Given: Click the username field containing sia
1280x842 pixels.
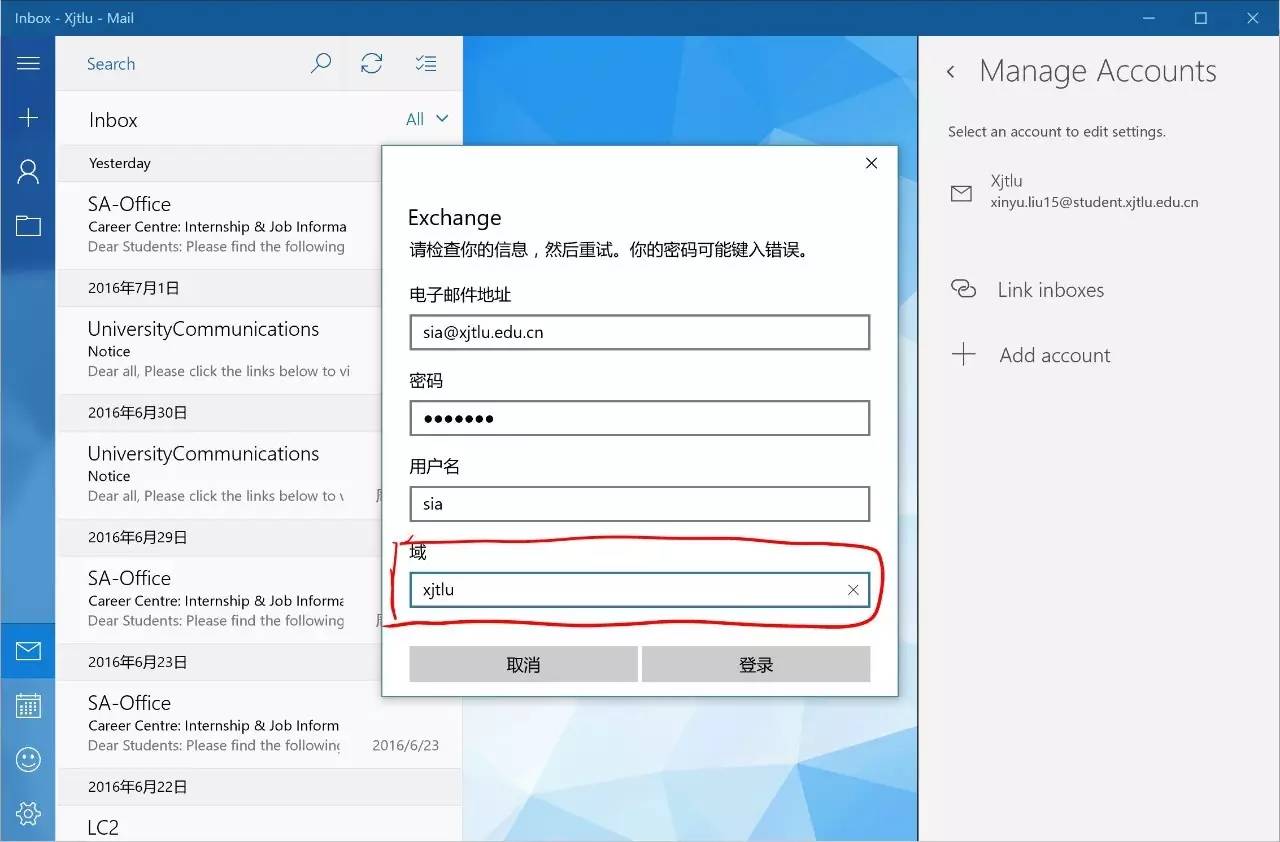Looking at the screenshot, I should (x=640, y=504).
